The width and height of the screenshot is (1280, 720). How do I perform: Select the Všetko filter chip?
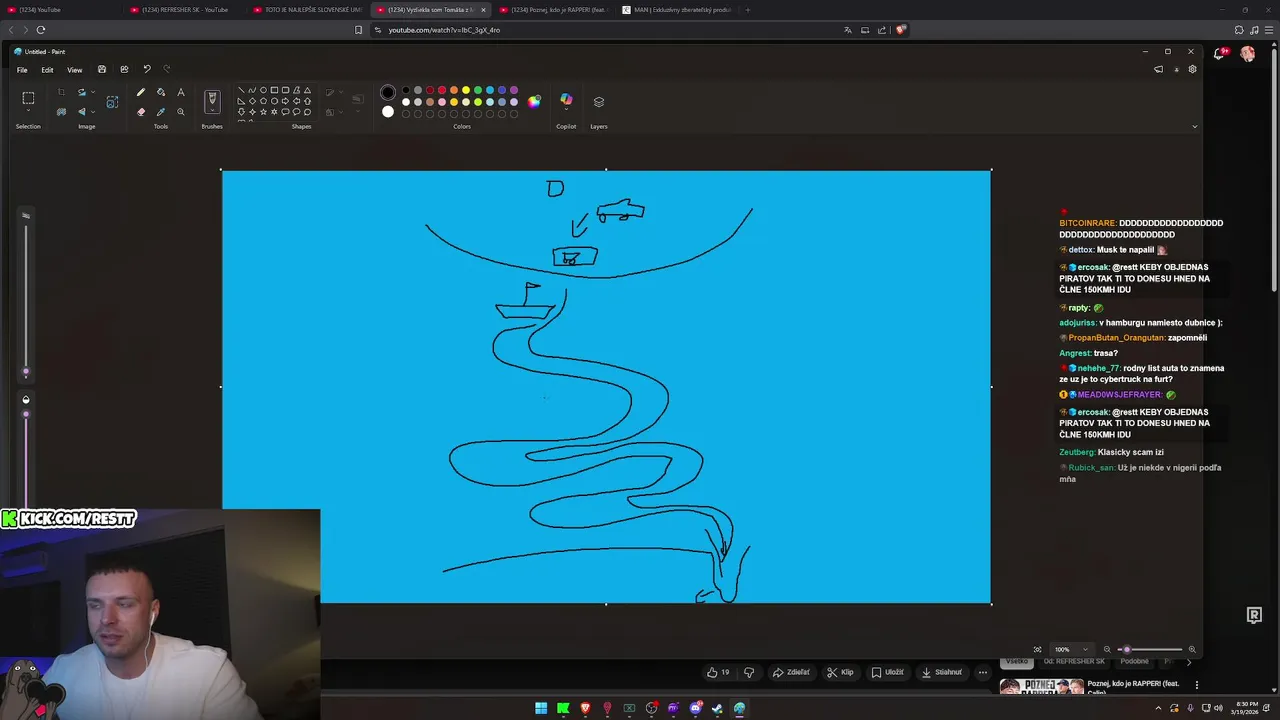click(1016, 662)
